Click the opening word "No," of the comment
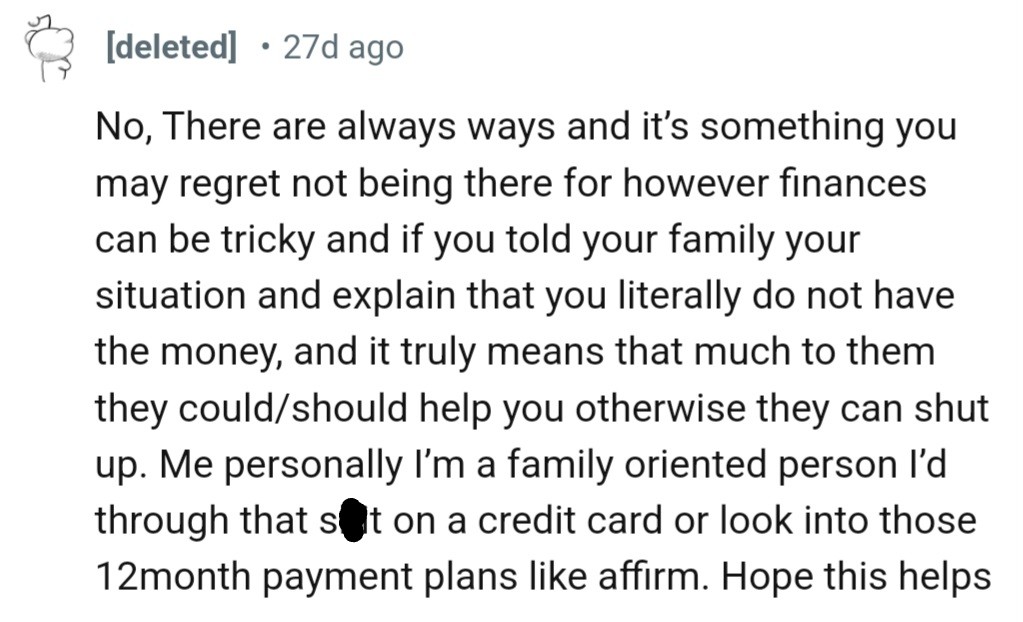The height and width of the screenshot is (622, 1023). click(122, 128)
